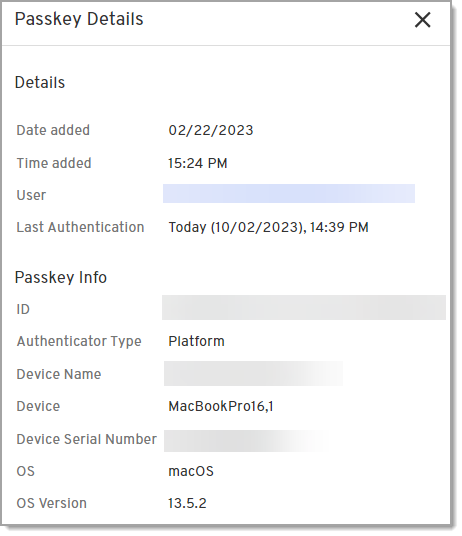Select the Platform authenticator value
Screen dimensions: 462x536
pyautogui.click(x=196, y=341)
